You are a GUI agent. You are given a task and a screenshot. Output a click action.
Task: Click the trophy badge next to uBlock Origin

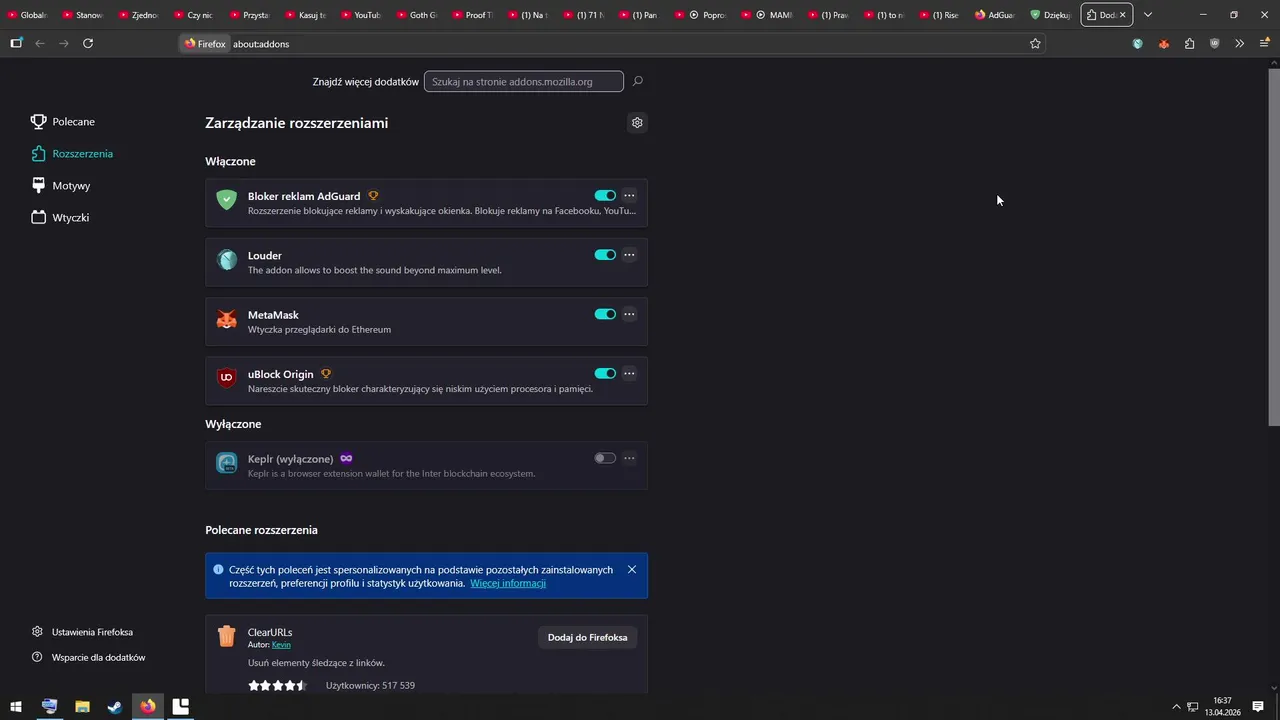tap(326, 374)
